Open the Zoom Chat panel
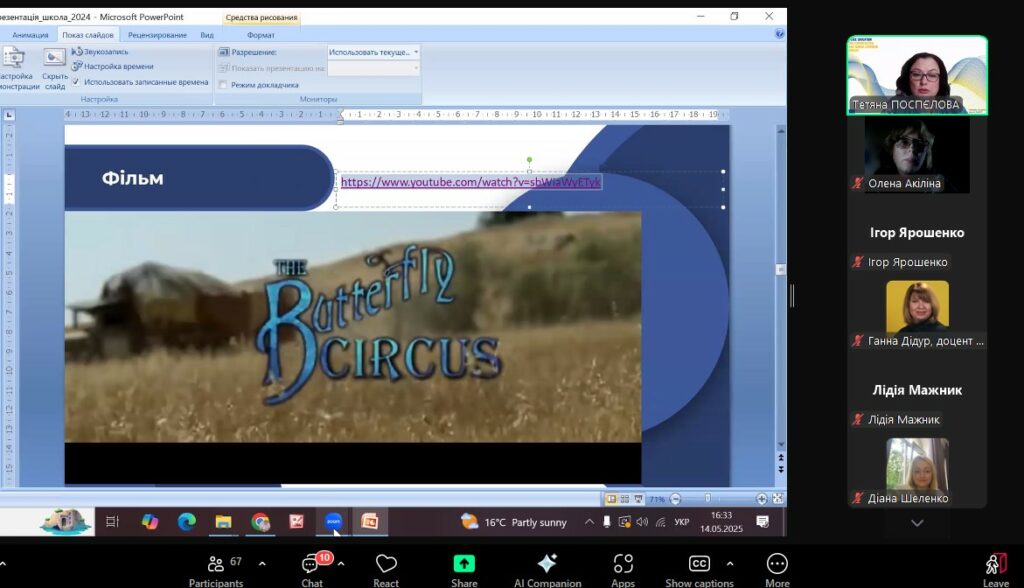 (x=312, y=570)
